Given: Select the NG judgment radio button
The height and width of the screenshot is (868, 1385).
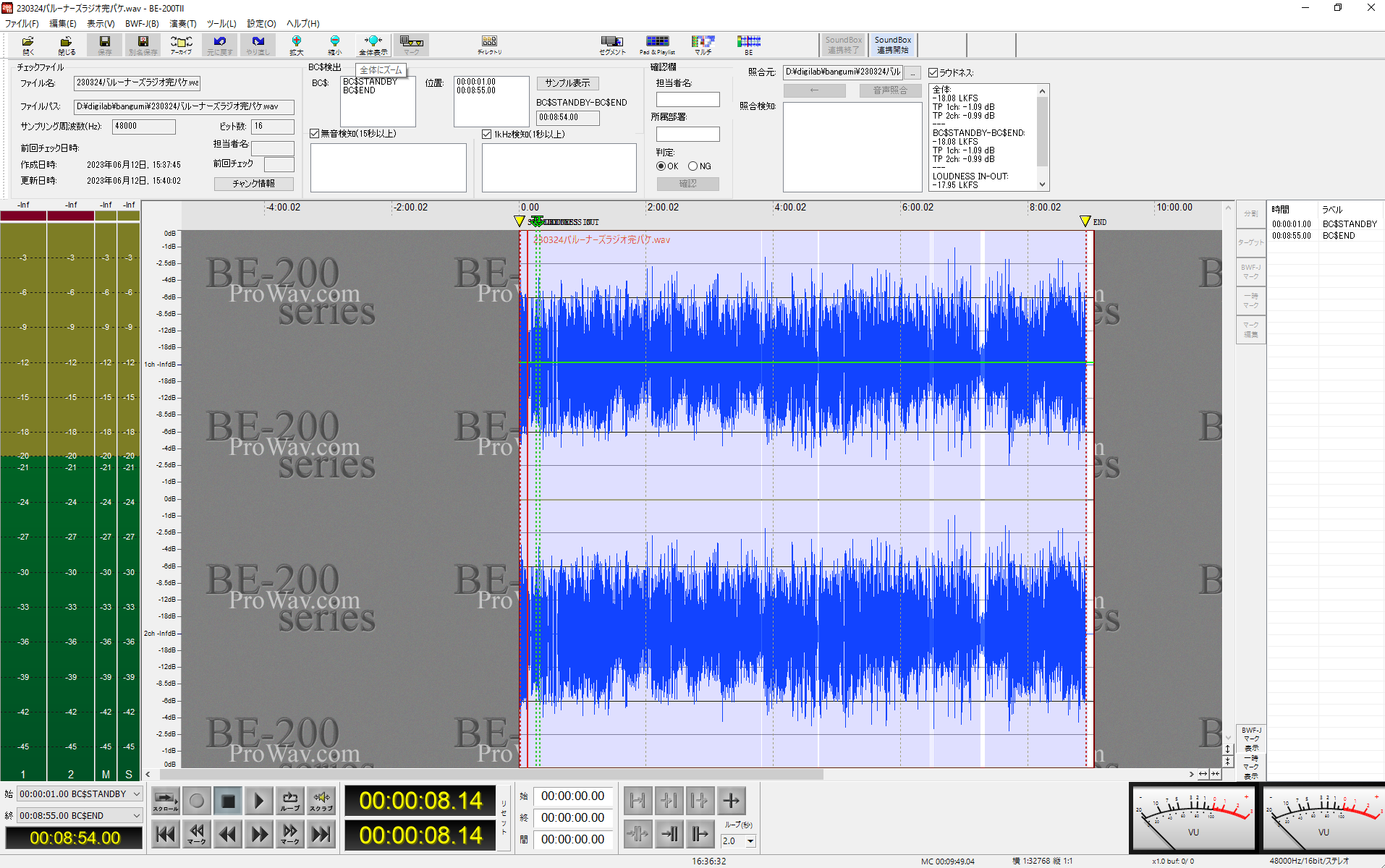Looking at the screenshot, I should (x=692, y=166).
